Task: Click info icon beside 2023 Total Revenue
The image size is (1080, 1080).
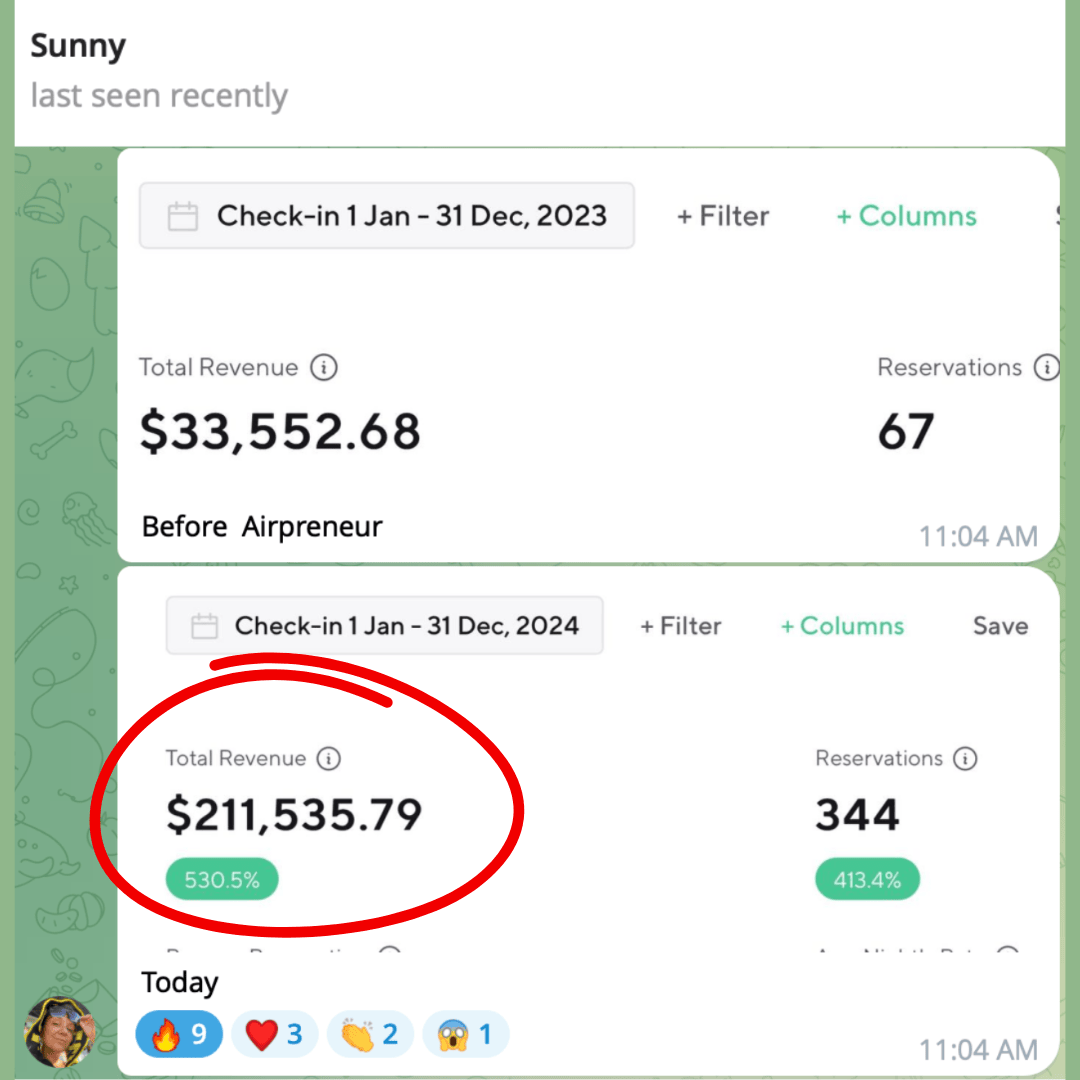Action: (323, 368)
